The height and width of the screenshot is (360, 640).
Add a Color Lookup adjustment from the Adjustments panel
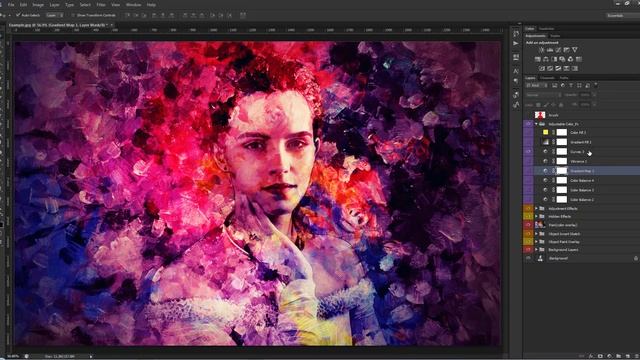pos(579,59)
